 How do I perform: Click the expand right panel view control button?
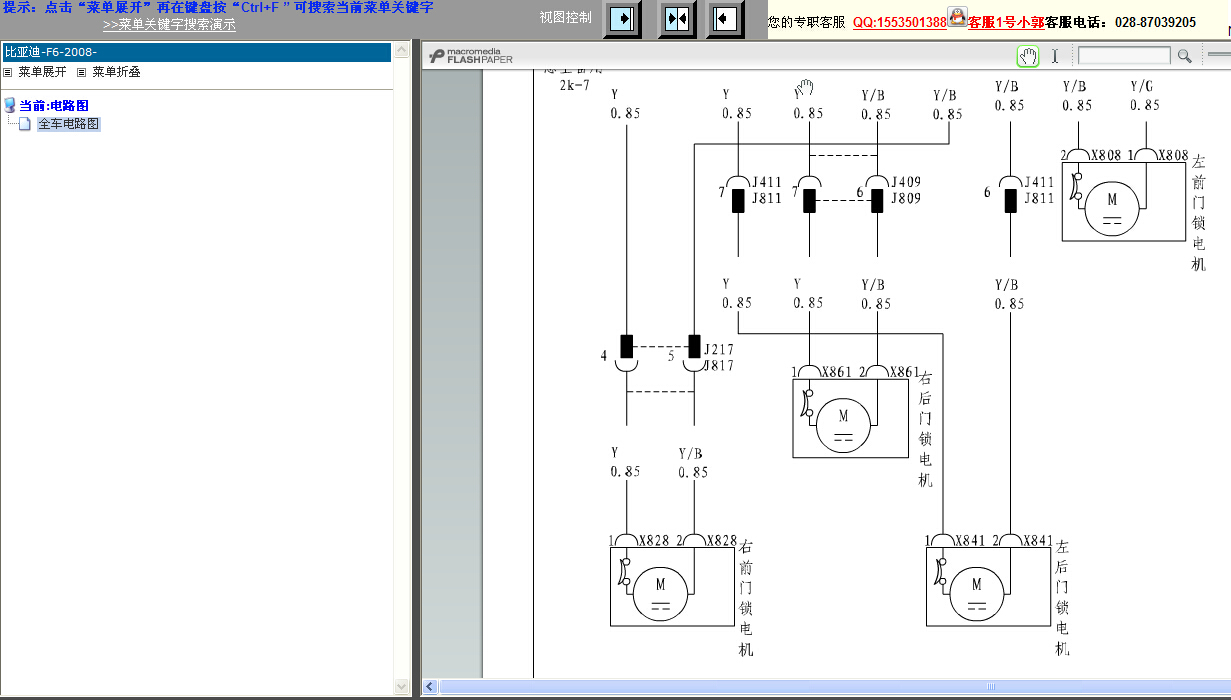tap(623, 20)
